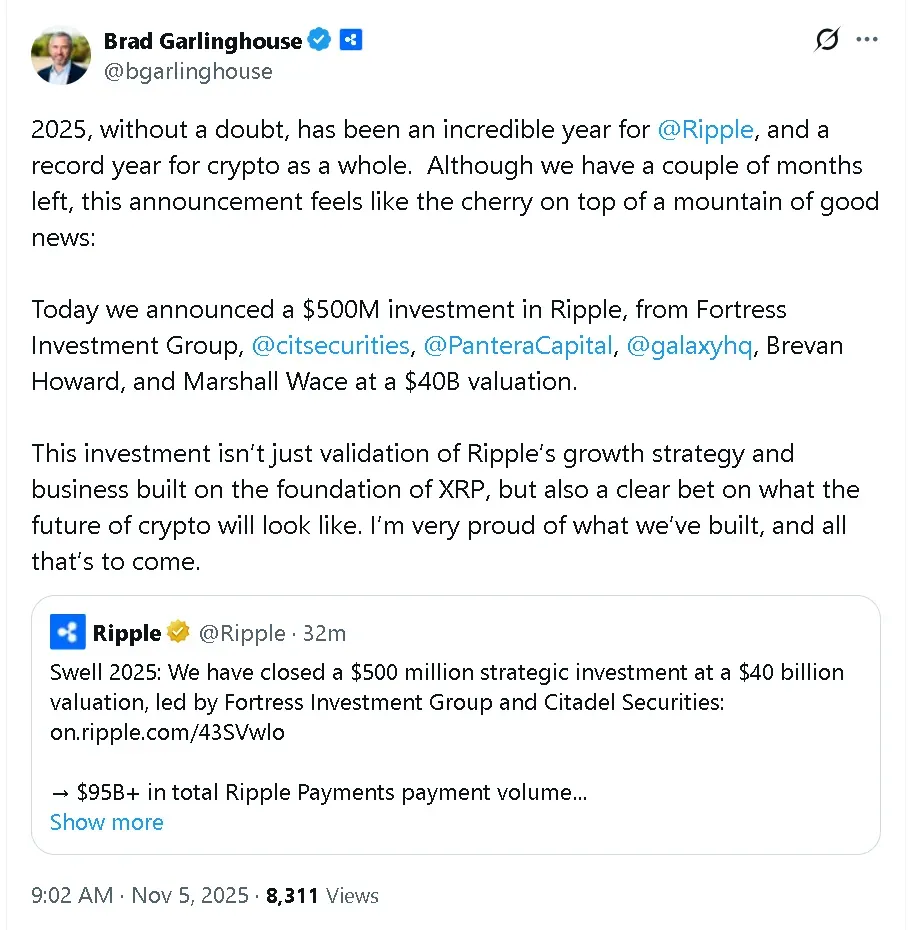Click the Ripple logo in quoted tweet
This screenshot has height=930, width=918.
coord(69,633)
